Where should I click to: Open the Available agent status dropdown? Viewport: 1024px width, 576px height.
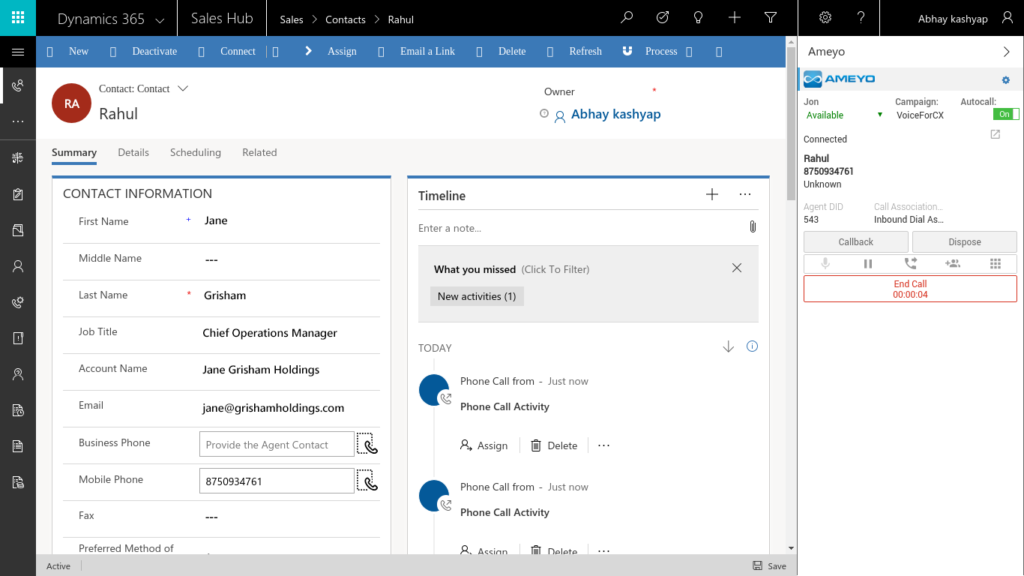pos(880,115)
